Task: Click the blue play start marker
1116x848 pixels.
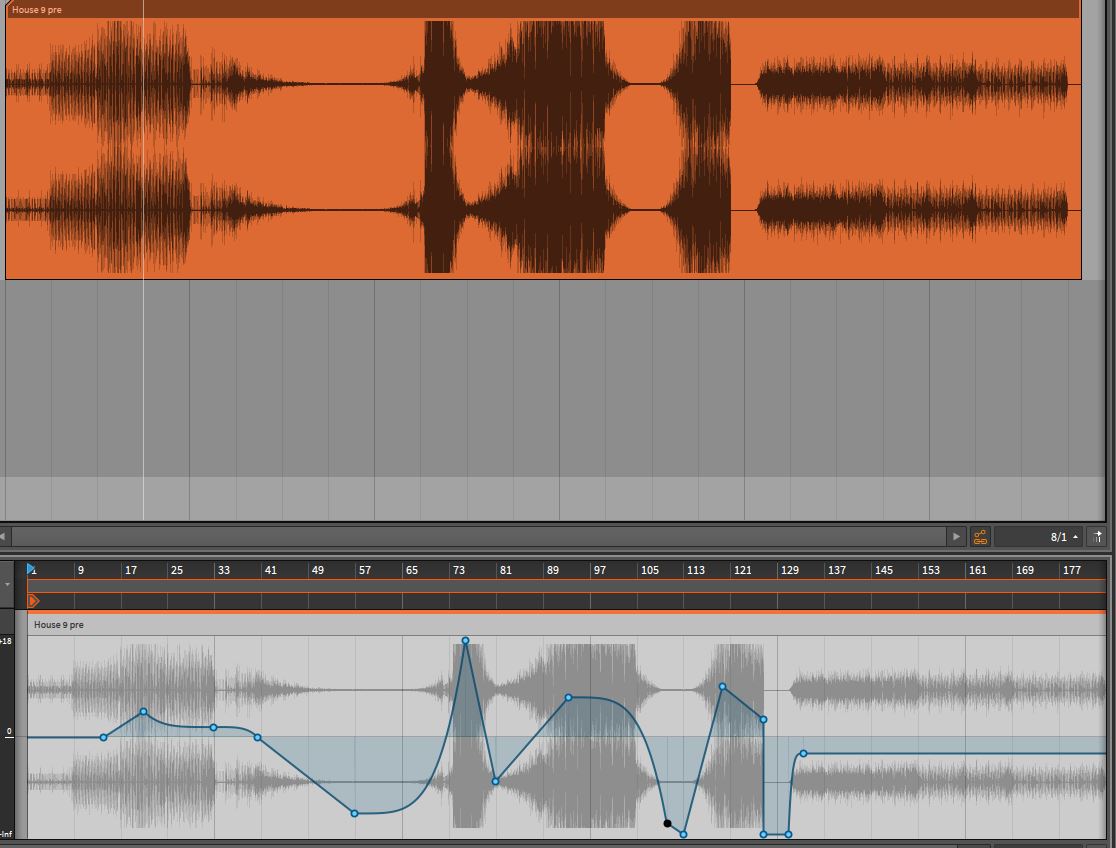Action: (x=32, y=569)
